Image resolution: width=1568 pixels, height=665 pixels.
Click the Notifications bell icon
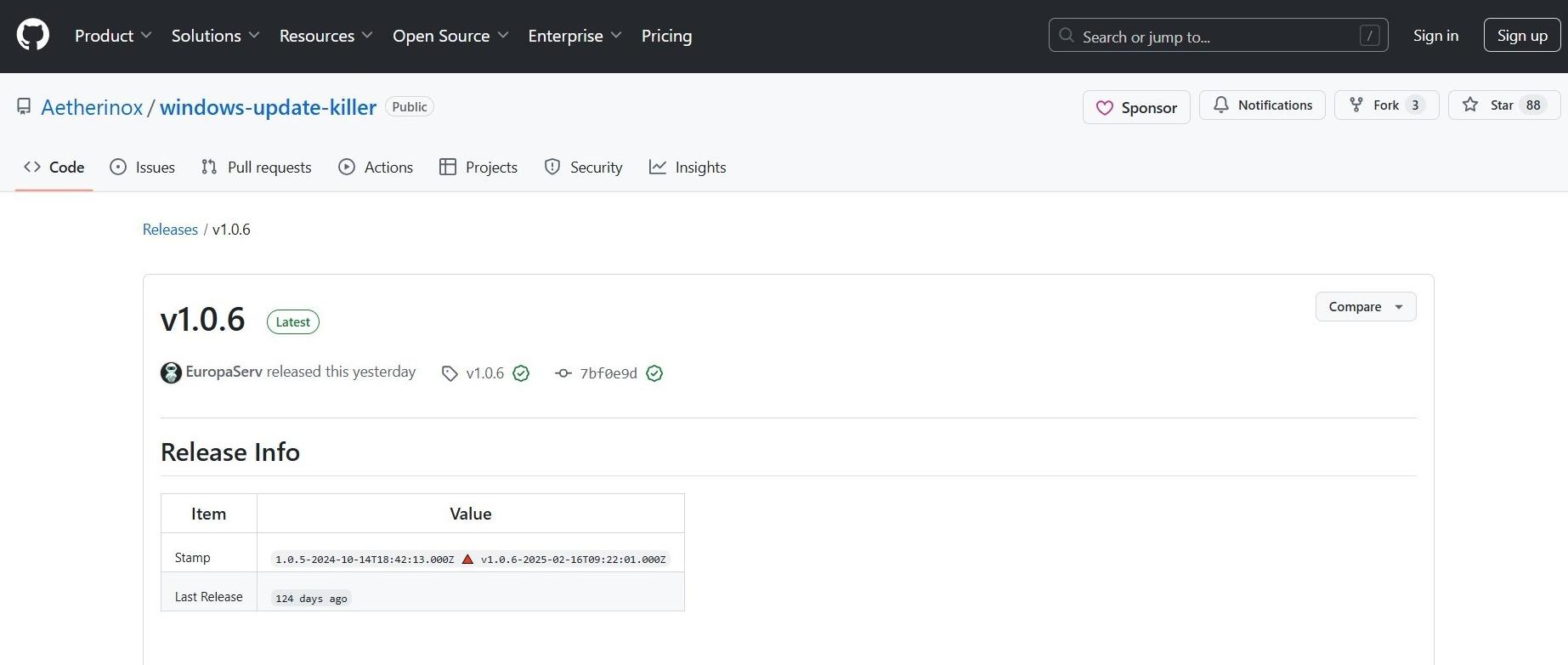tap(1221, 105)
